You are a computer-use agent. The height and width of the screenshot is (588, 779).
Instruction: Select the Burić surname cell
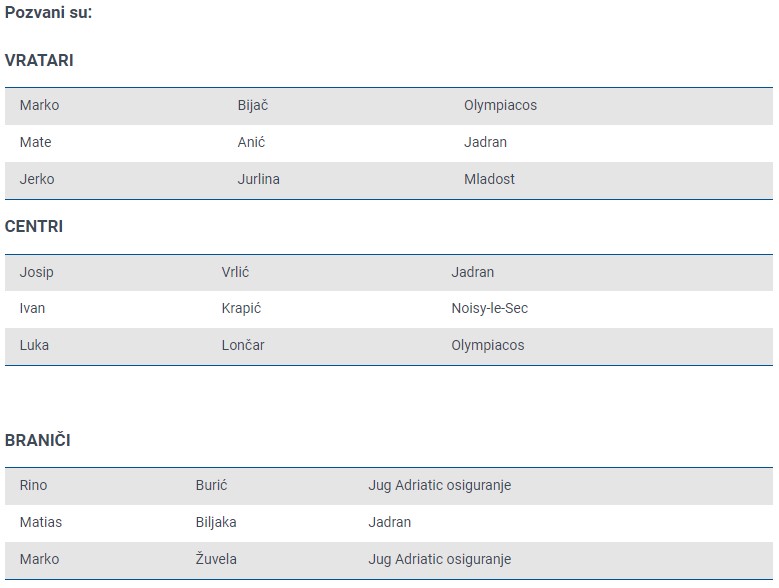pyautogui.click(x=211, y=485)
